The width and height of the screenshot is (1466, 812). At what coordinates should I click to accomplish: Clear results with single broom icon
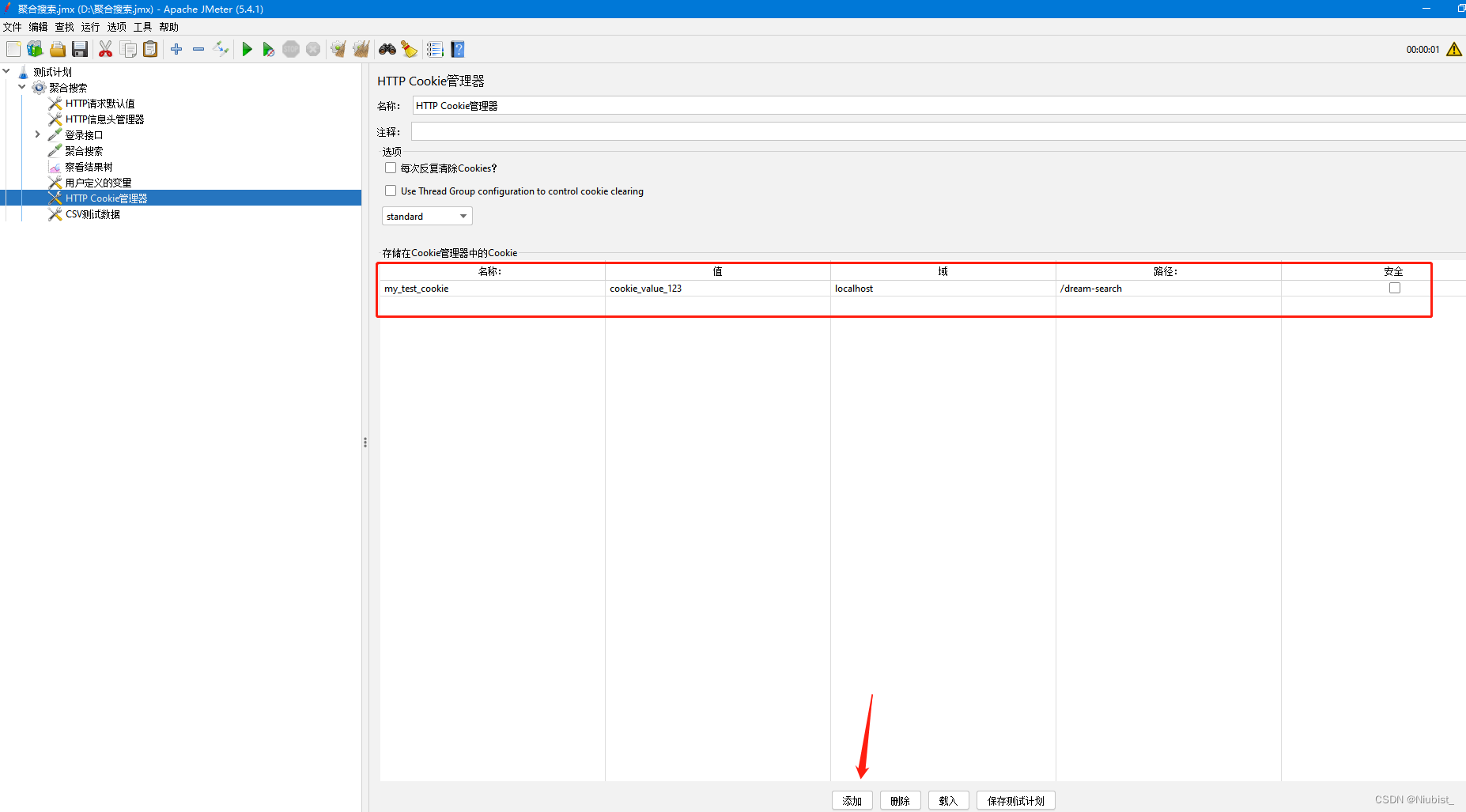[x=338, y=49]
